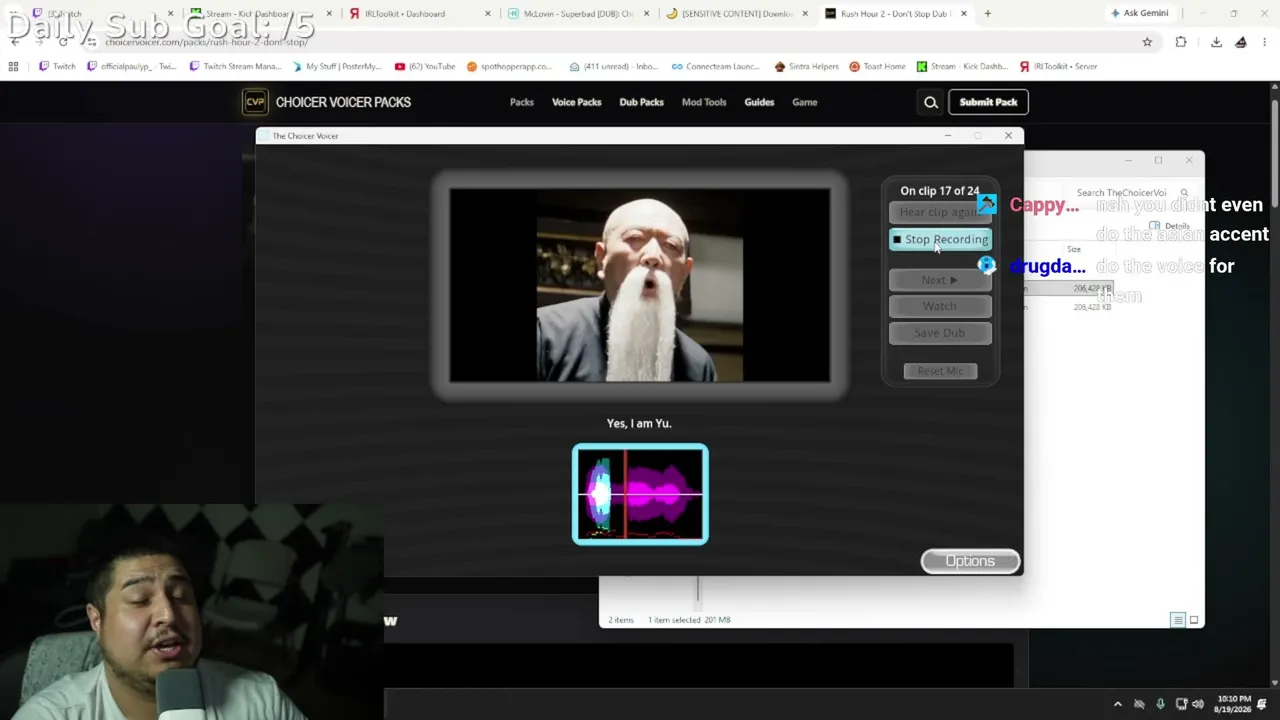The image size is (1280, 720).
Task: Open the volume tray icon
Action: (x=1197, y=704)
